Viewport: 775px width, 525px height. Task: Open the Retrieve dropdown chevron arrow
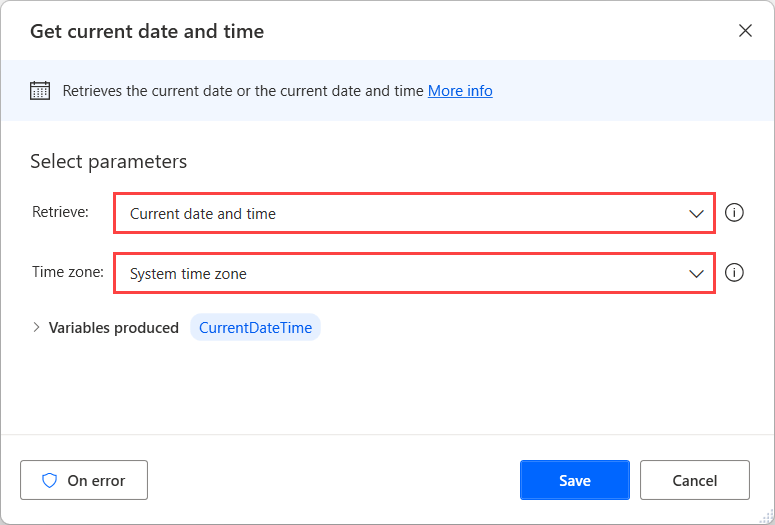click(x=696, y=214)
